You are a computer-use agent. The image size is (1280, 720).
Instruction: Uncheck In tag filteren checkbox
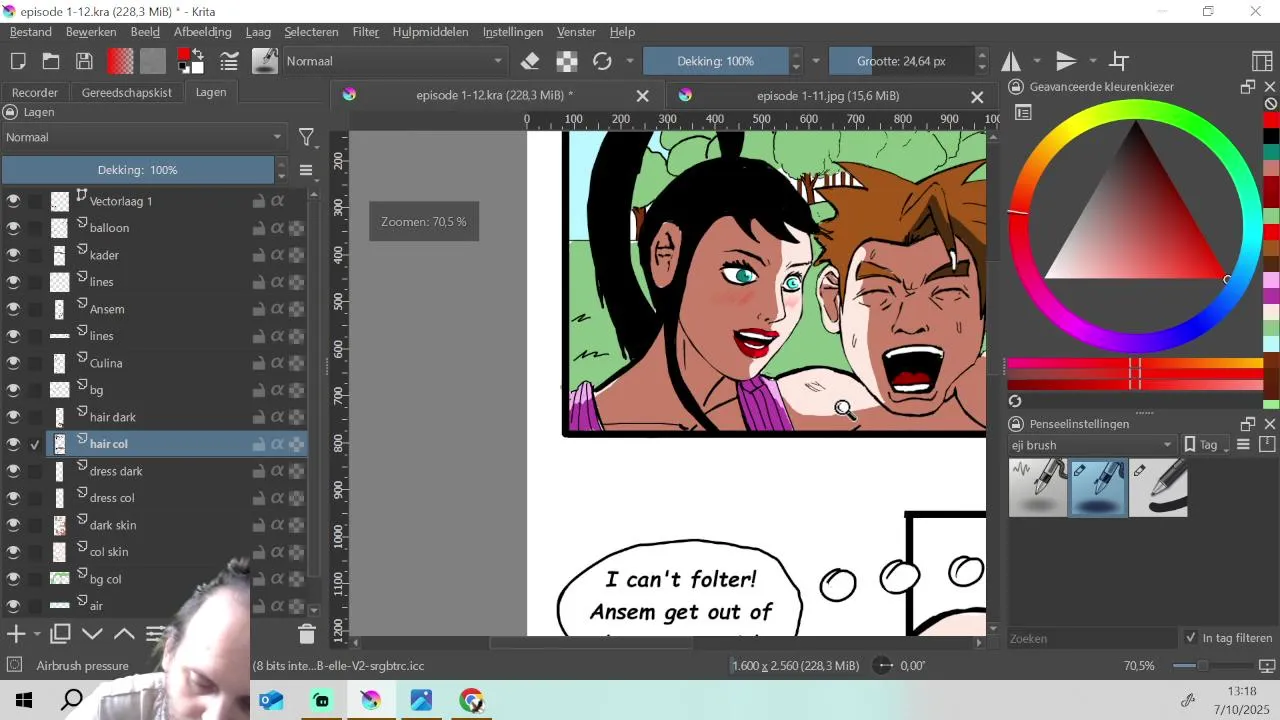[x=1190, y=638]
